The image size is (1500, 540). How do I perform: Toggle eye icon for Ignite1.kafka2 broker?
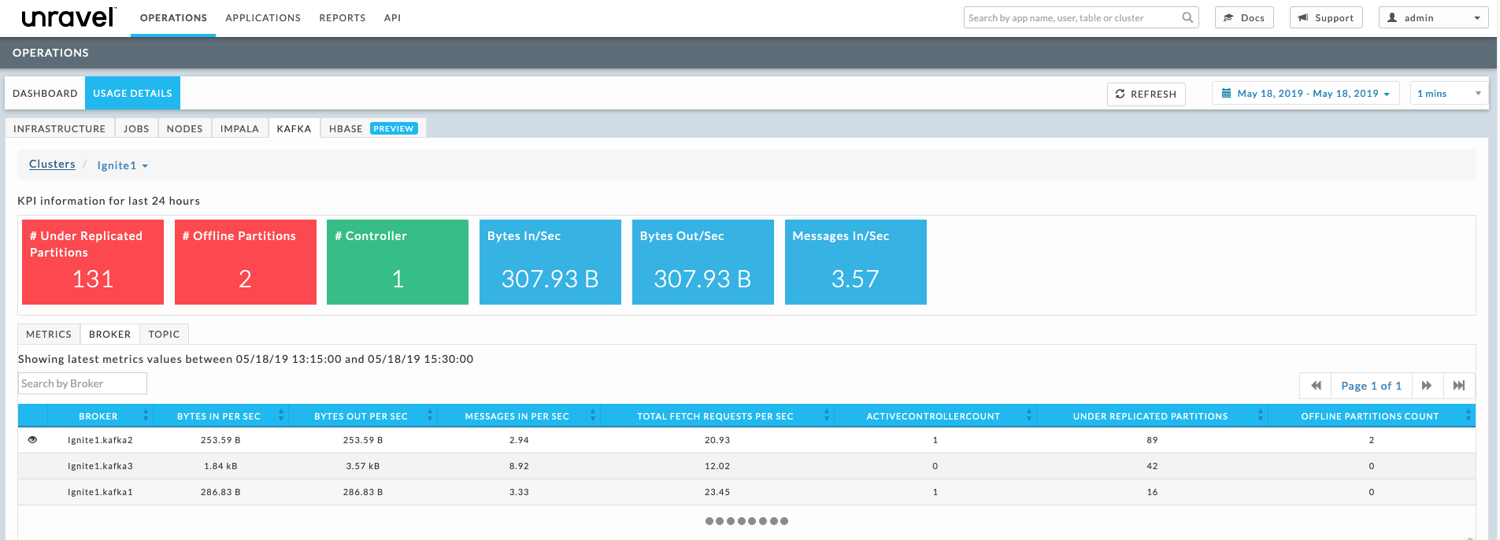[33, 440]
